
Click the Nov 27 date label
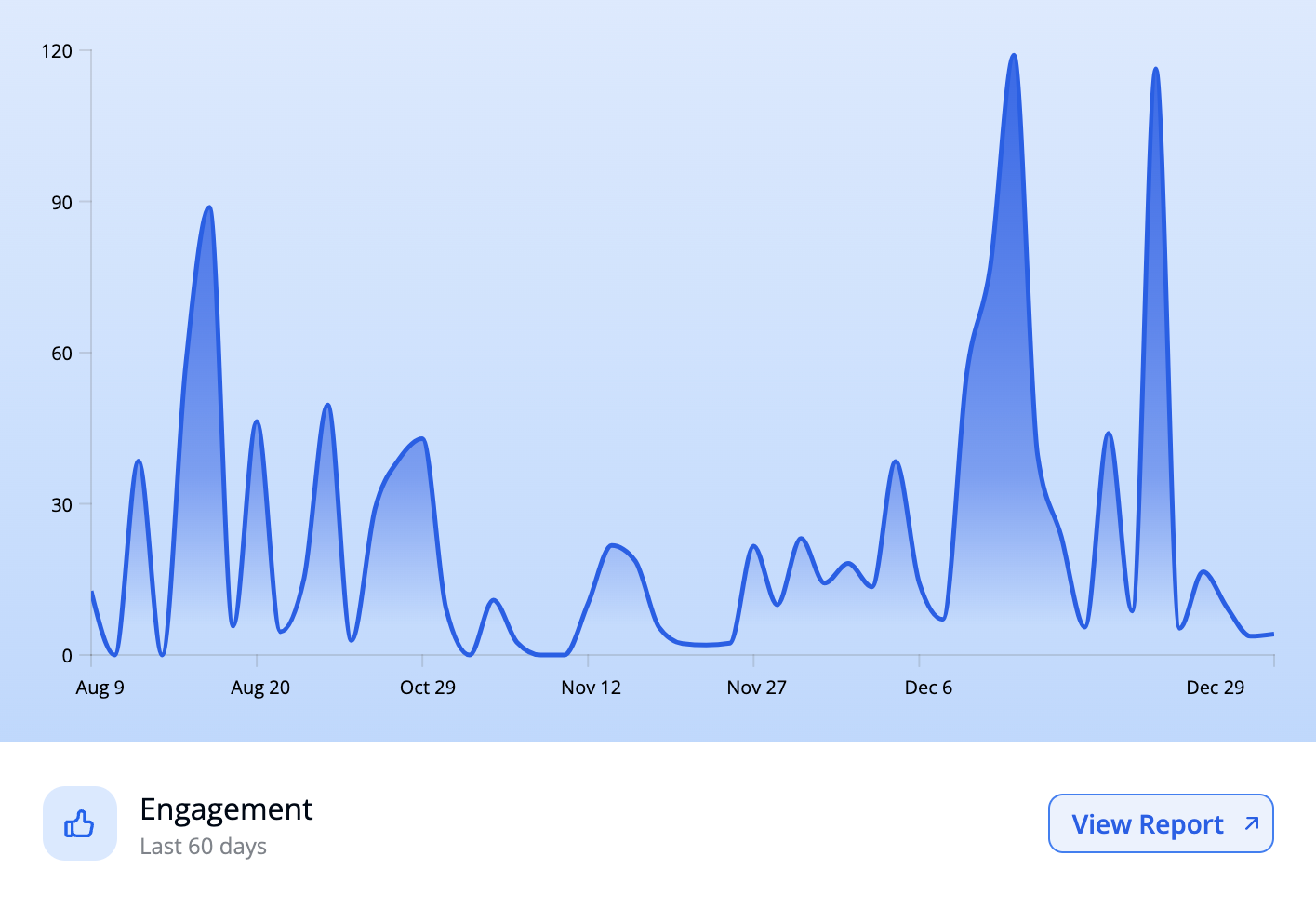[x=757, y=688]
